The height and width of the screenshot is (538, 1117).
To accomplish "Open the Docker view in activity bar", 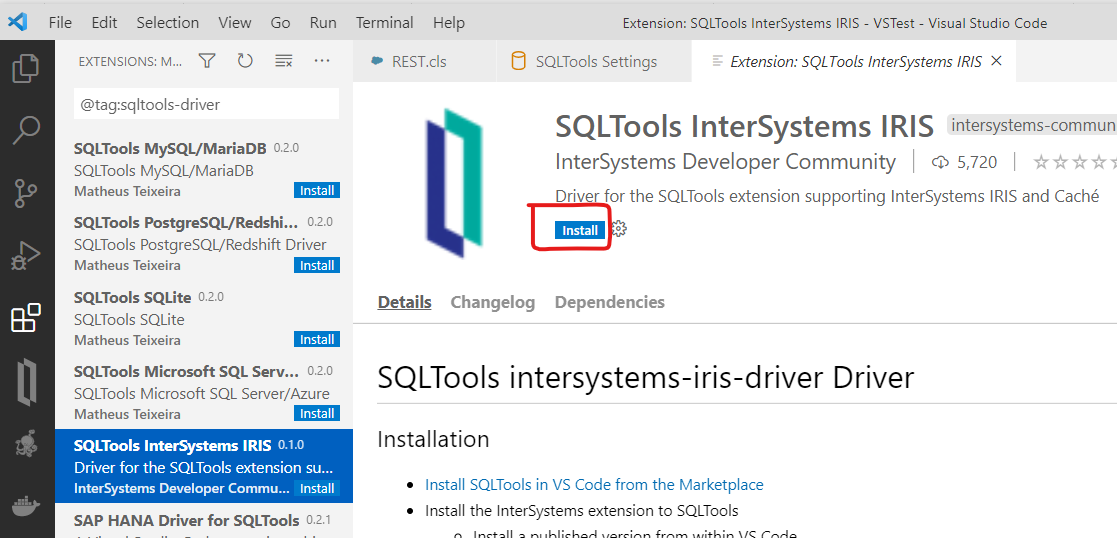I will 26,506.
